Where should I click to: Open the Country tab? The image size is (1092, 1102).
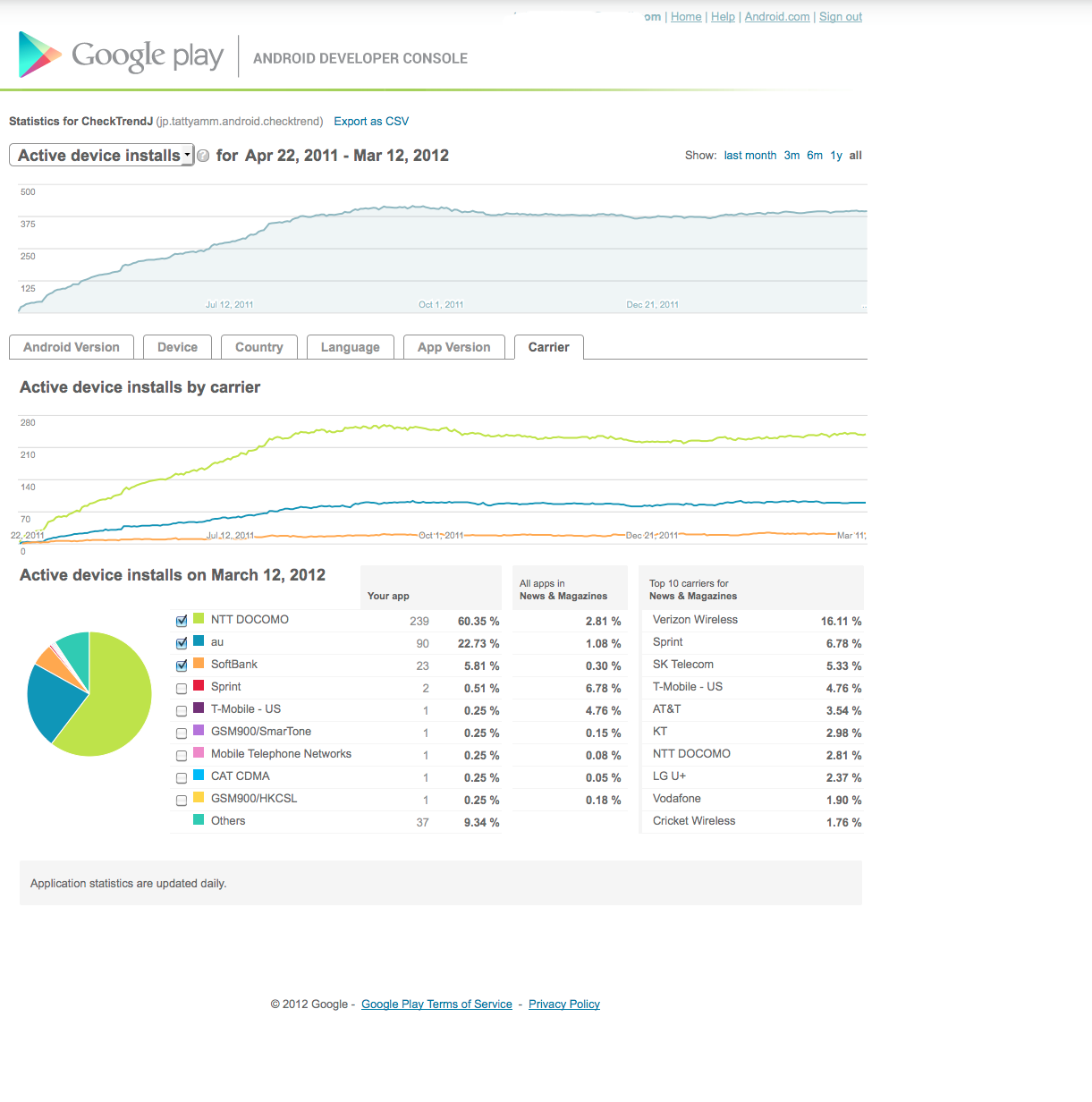pos(259,347)
